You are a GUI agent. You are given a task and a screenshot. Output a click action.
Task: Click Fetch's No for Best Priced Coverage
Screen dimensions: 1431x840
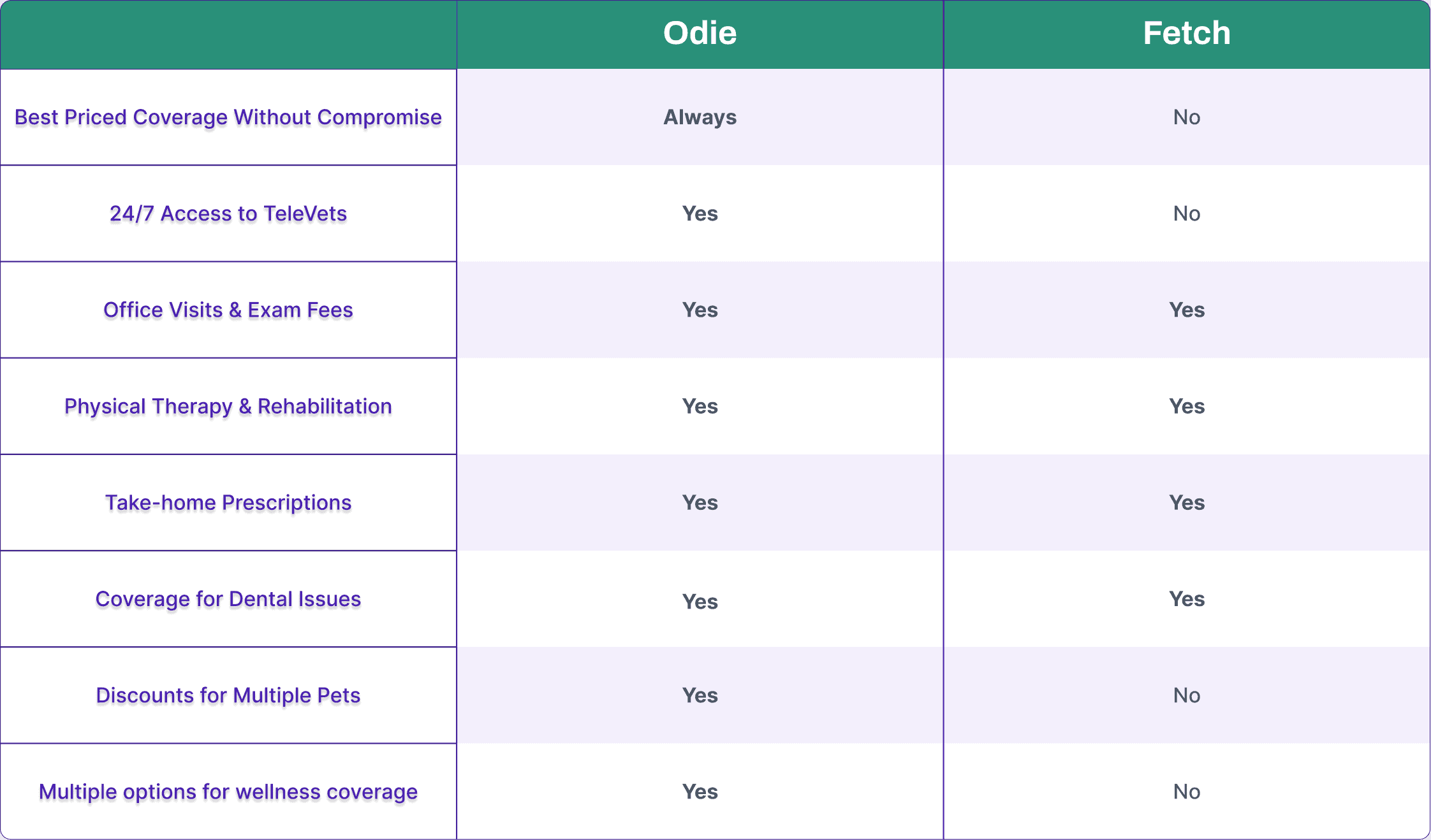click(x=1186, y=117)
